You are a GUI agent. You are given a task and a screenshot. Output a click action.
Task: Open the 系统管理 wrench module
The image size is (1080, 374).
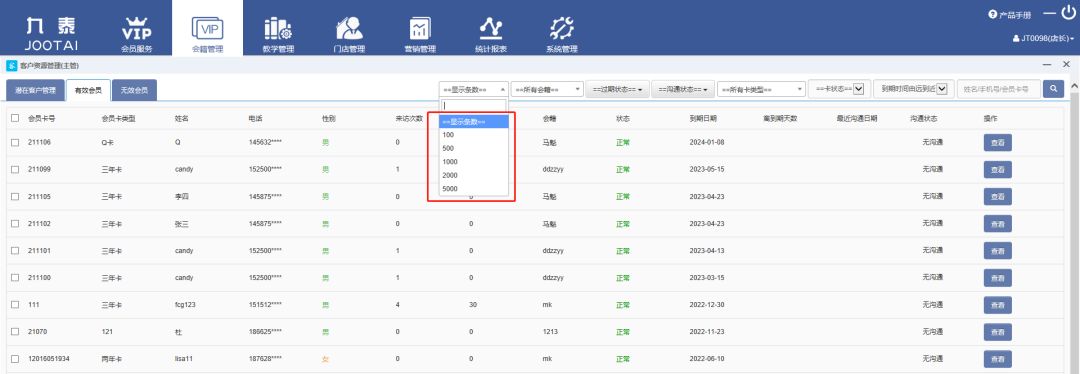click(561, 34)
